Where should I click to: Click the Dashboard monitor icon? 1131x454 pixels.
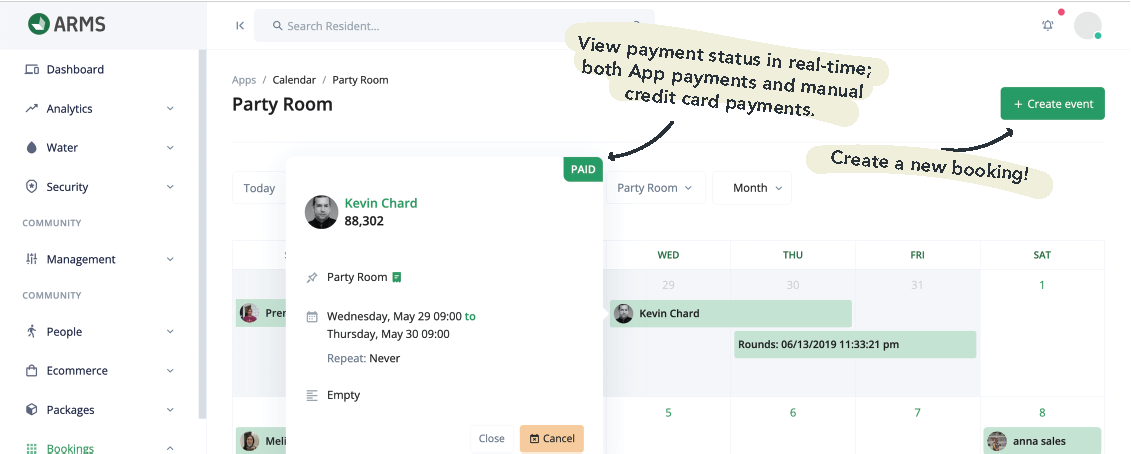click(31, 69)
